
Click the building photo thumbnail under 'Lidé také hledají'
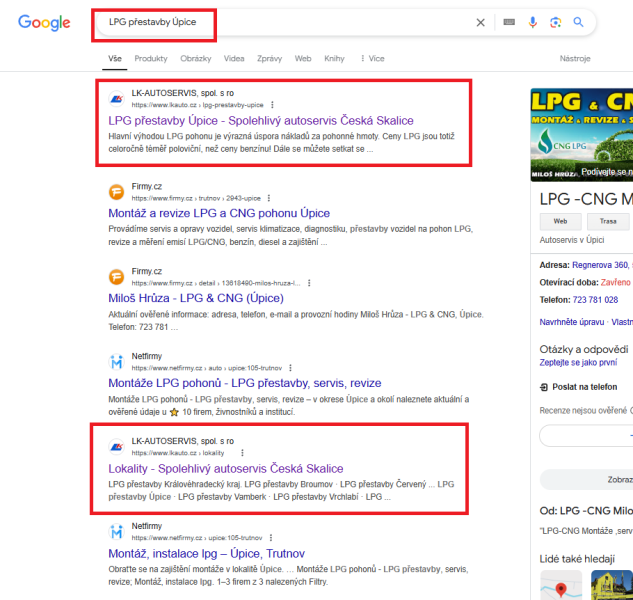click(612, 585)
